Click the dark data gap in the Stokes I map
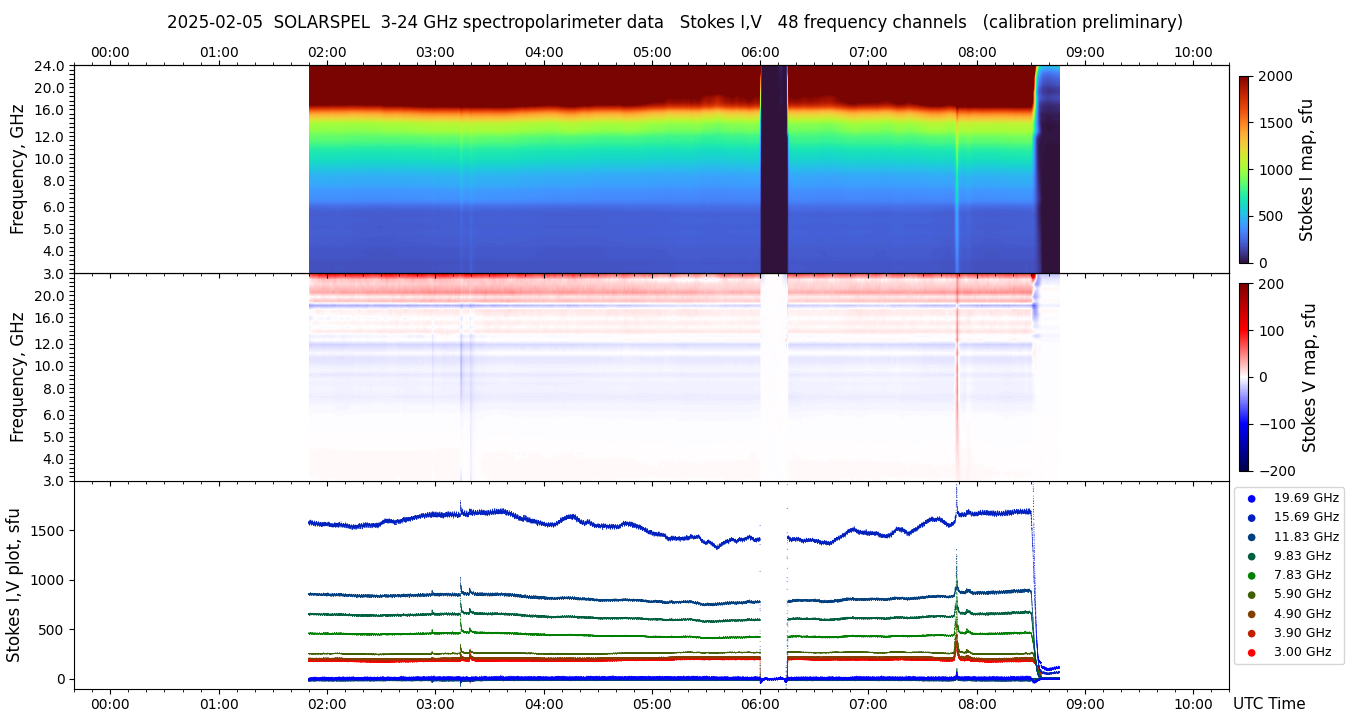The image size is (1350, 725). pyautogui.click(x=774, y=169)
